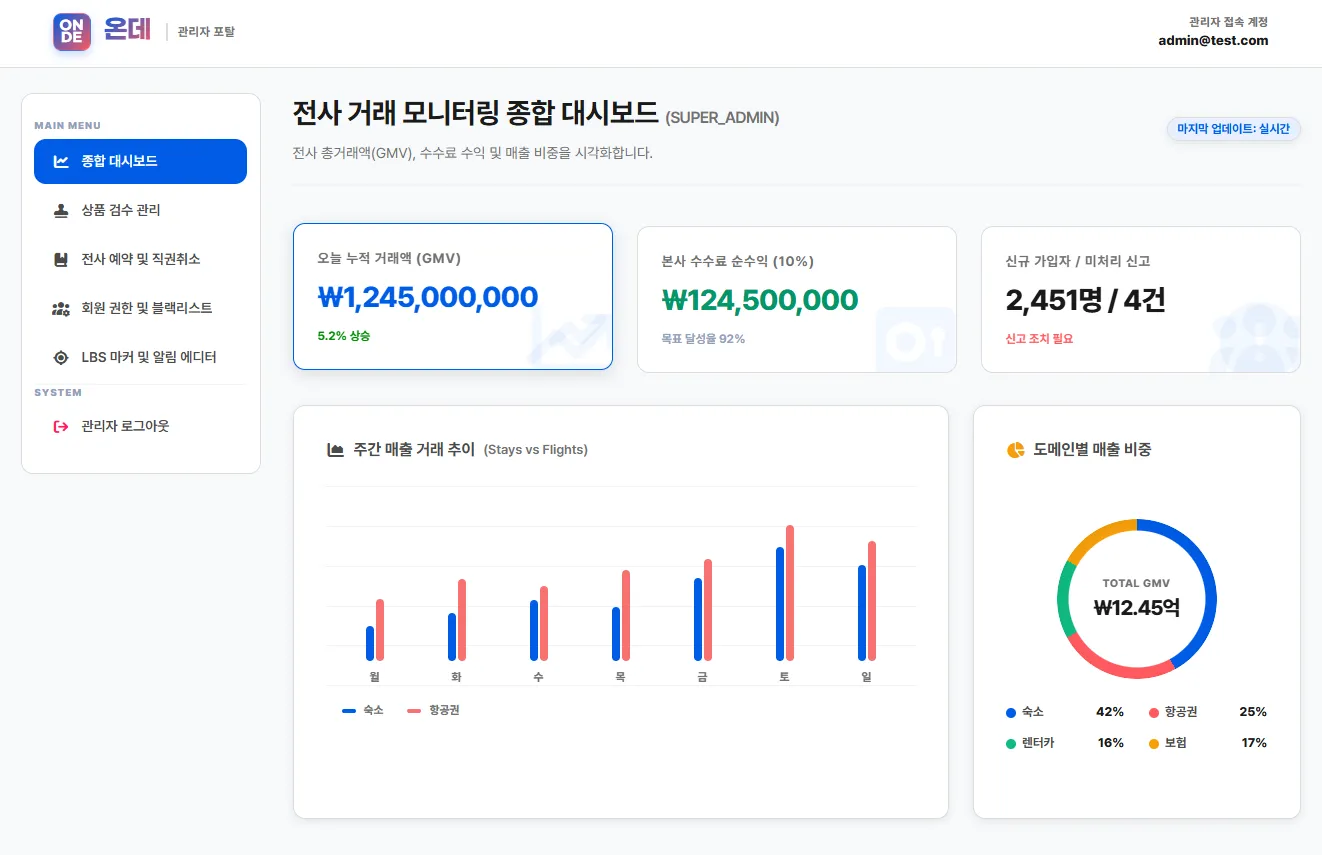This screenshot has height=855, width=1322.
Task: Open 회원 권한 및 블랙리스트 page
Action: (x=140, y=308)
